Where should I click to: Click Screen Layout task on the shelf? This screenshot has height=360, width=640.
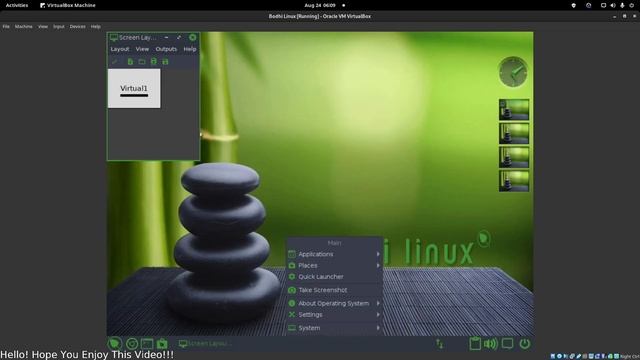(x=205, y=344)
